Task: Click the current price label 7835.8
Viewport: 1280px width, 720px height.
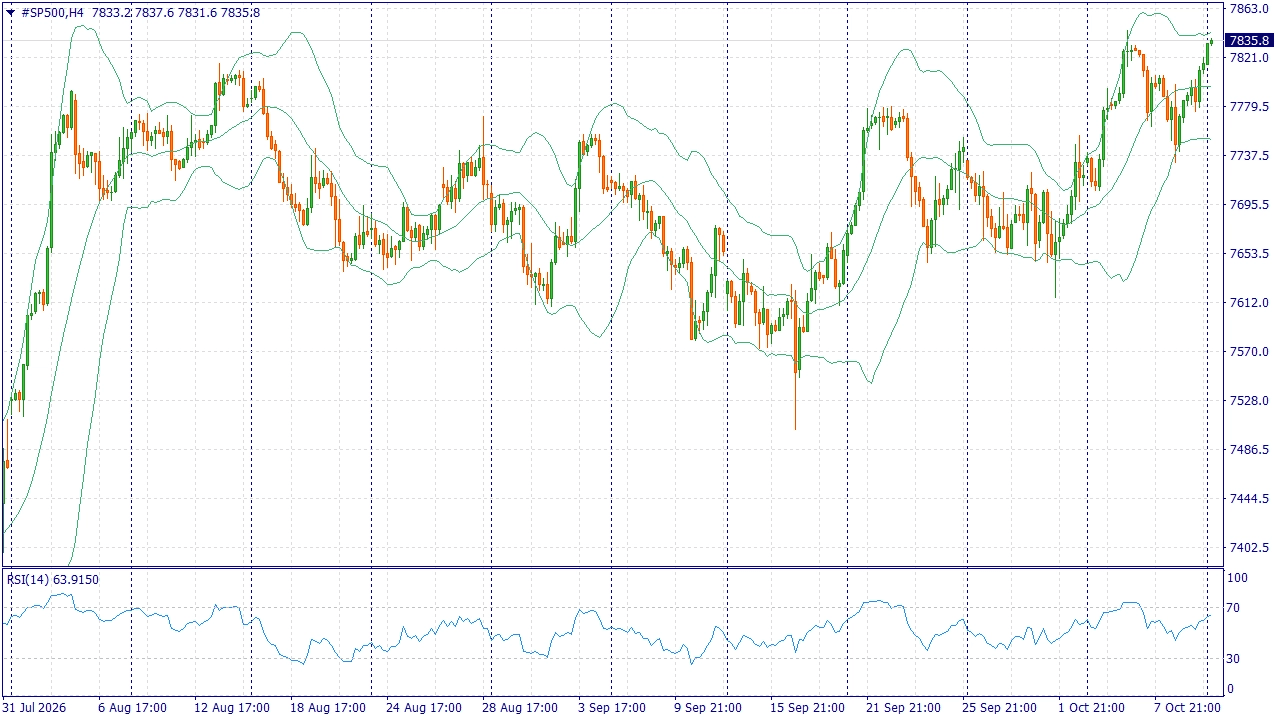Action: pos(1249,41)
